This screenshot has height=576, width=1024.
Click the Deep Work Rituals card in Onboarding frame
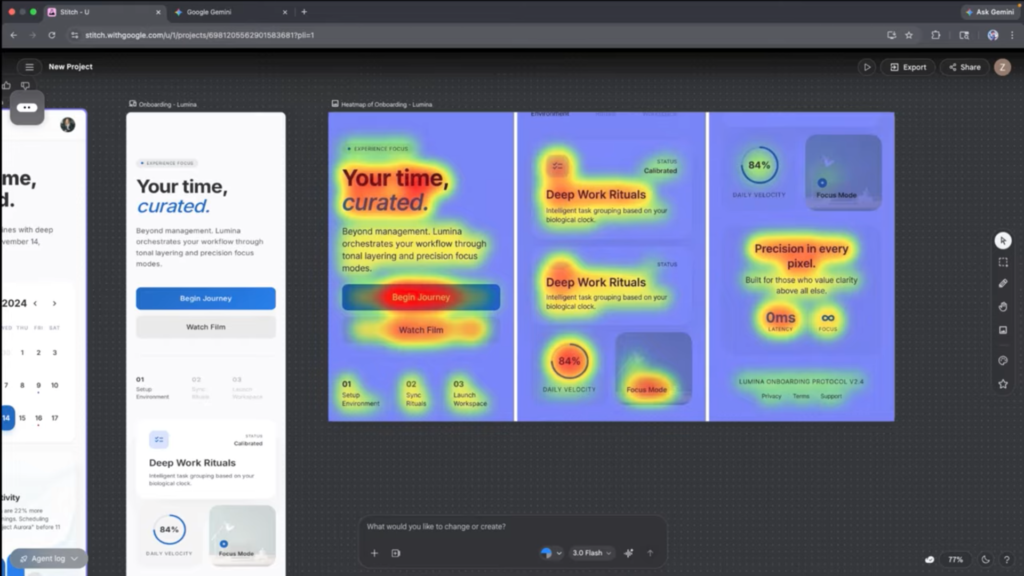click(206, 459)
